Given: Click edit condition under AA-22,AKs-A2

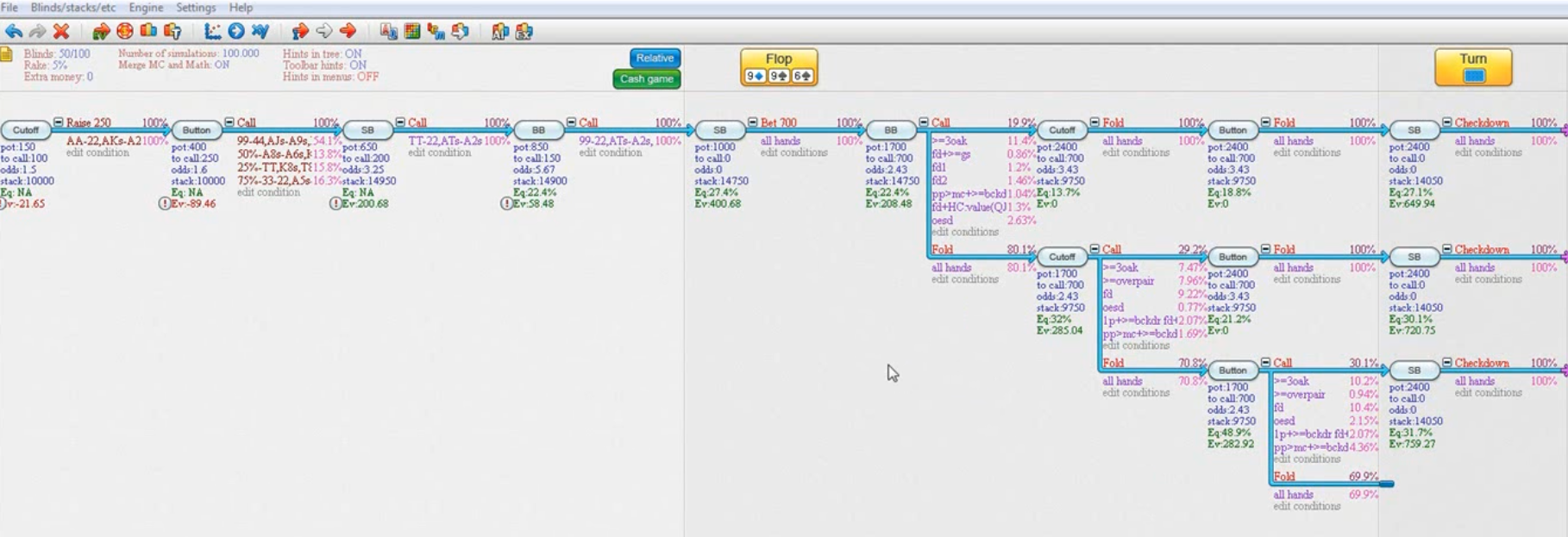Looking at the screenshot, I should point(97,153).
